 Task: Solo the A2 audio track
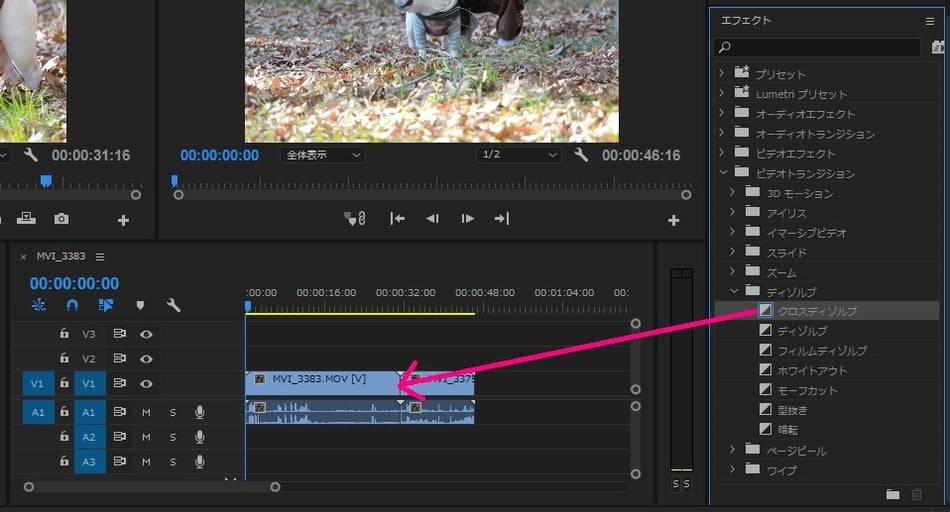(x=173, y=437)
